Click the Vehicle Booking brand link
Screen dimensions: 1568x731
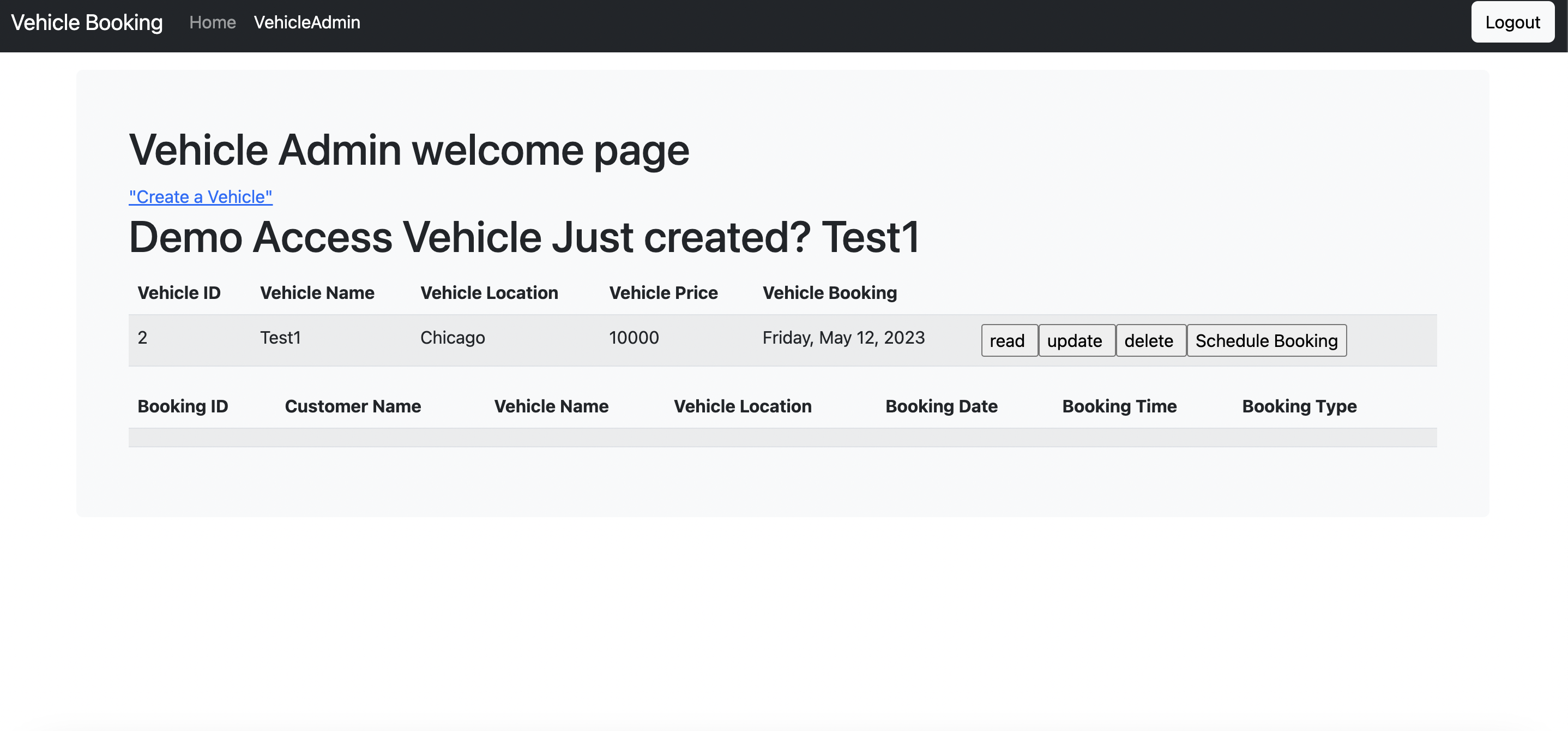(87, 22)
